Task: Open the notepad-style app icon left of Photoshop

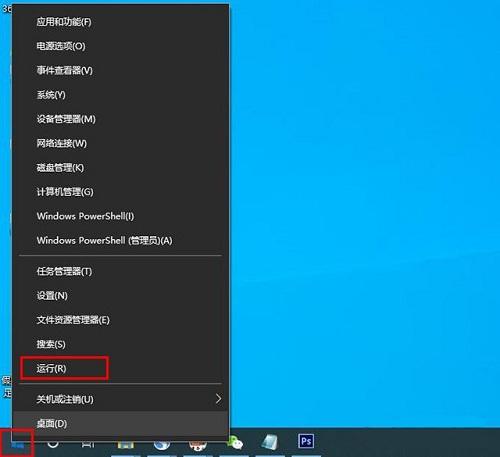Action: tap(270, 442)
